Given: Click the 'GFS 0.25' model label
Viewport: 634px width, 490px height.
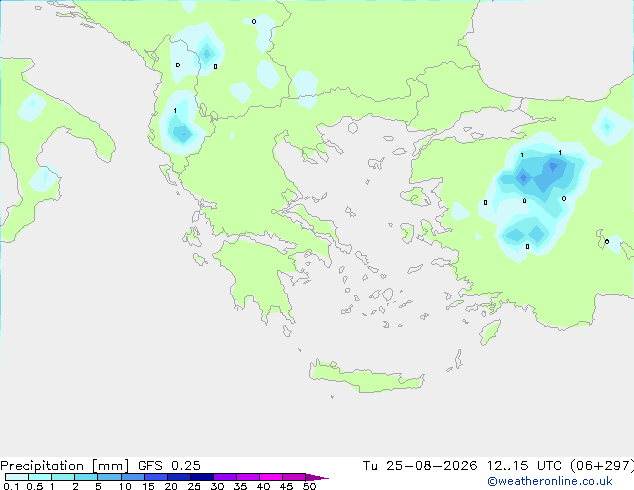Looking at the screenshot, I should [169, 466].
